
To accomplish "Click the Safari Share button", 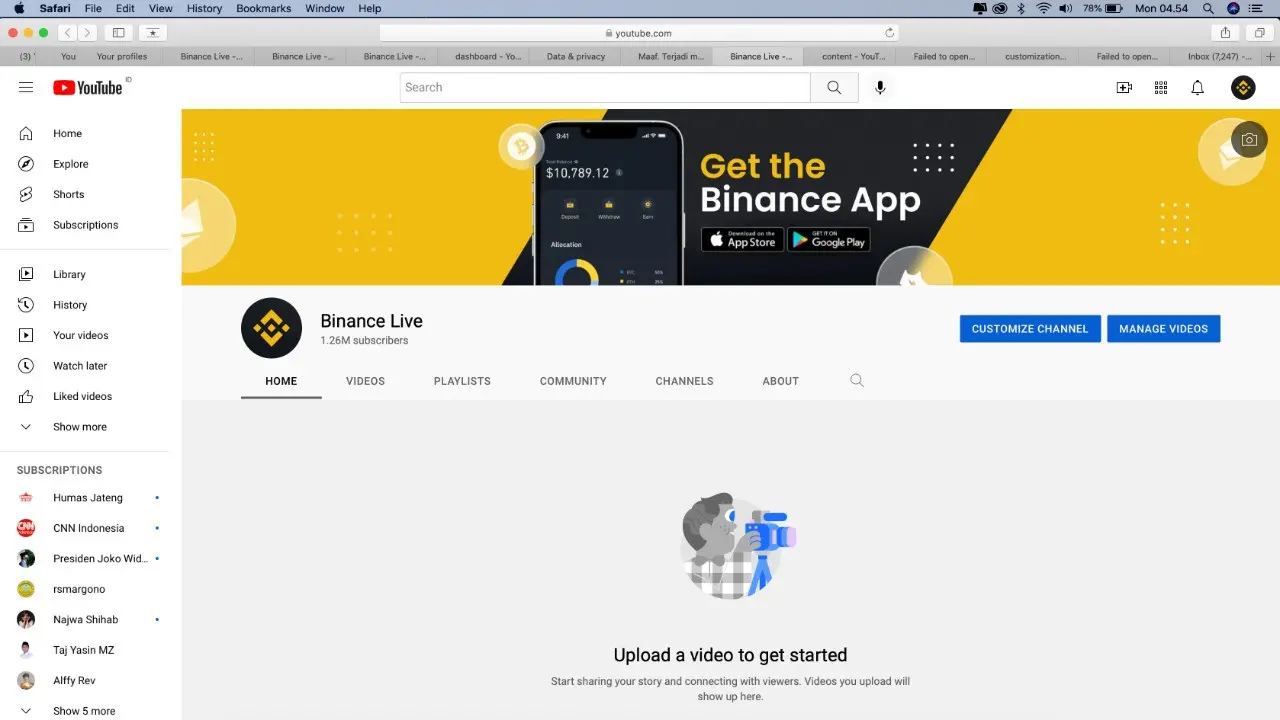I will [x=1225, y=33].
